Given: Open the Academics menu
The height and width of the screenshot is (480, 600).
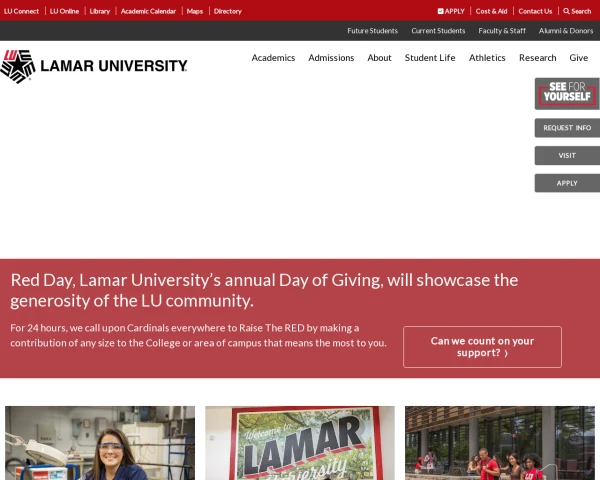Looking at the screenshot, I should 273,58.
